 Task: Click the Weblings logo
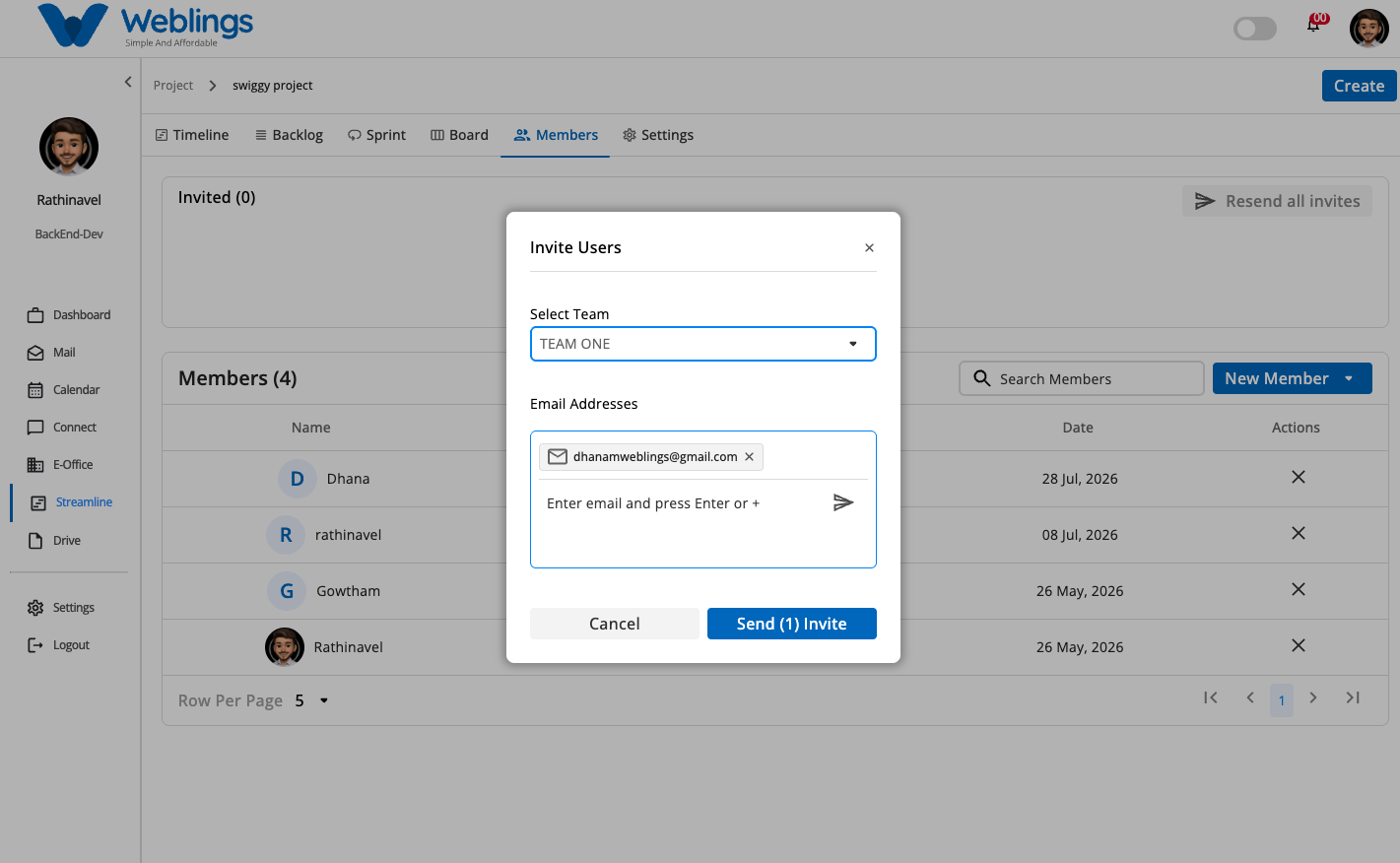(145, 26)
